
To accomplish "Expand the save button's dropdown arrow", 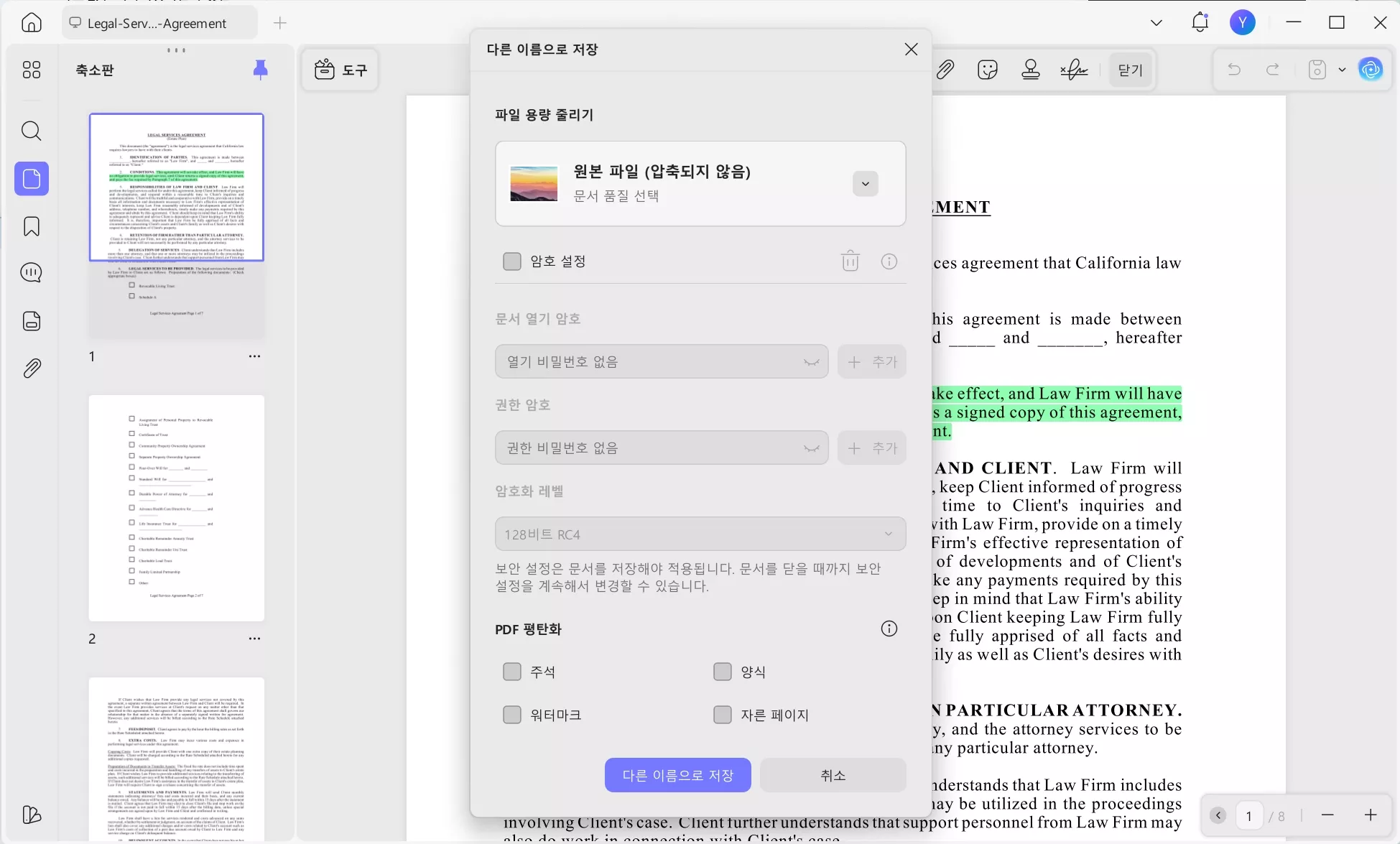I will pyautogui.click(x=1342, y=70).
